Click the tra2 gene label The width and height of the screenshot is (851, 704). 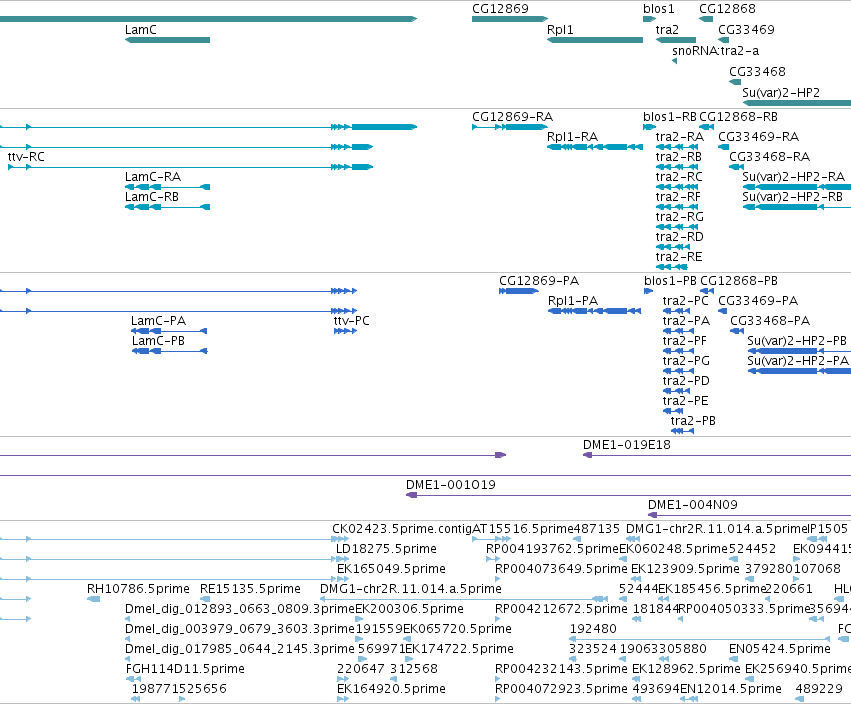667,30
